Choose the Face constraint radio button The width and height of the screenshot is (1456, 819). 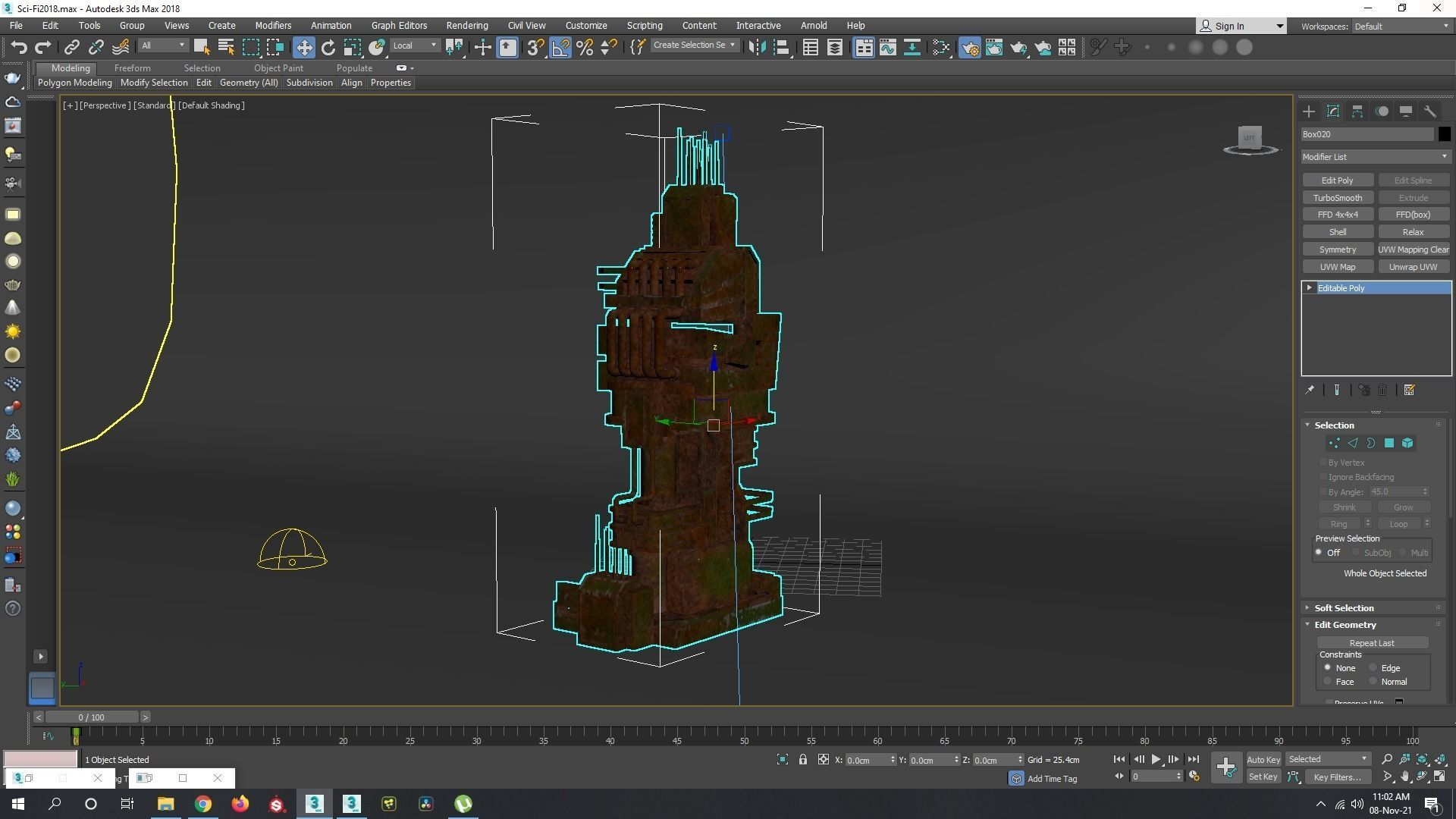pos(1328,682)
